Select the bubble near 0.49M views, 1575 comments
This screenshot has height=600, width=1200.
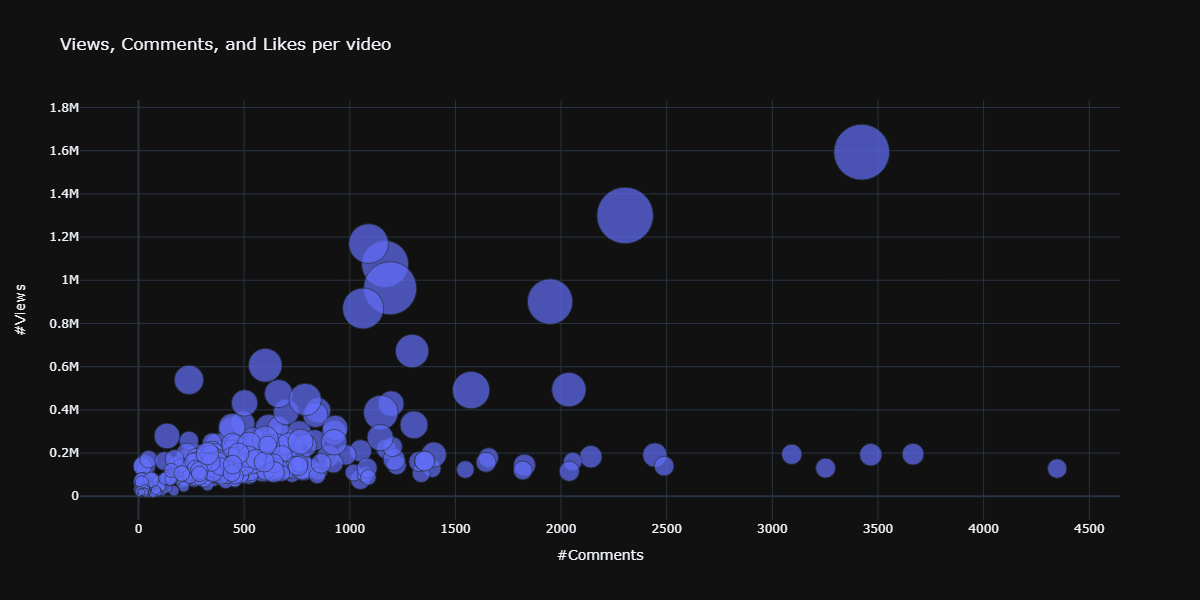[x=471, y=390]
